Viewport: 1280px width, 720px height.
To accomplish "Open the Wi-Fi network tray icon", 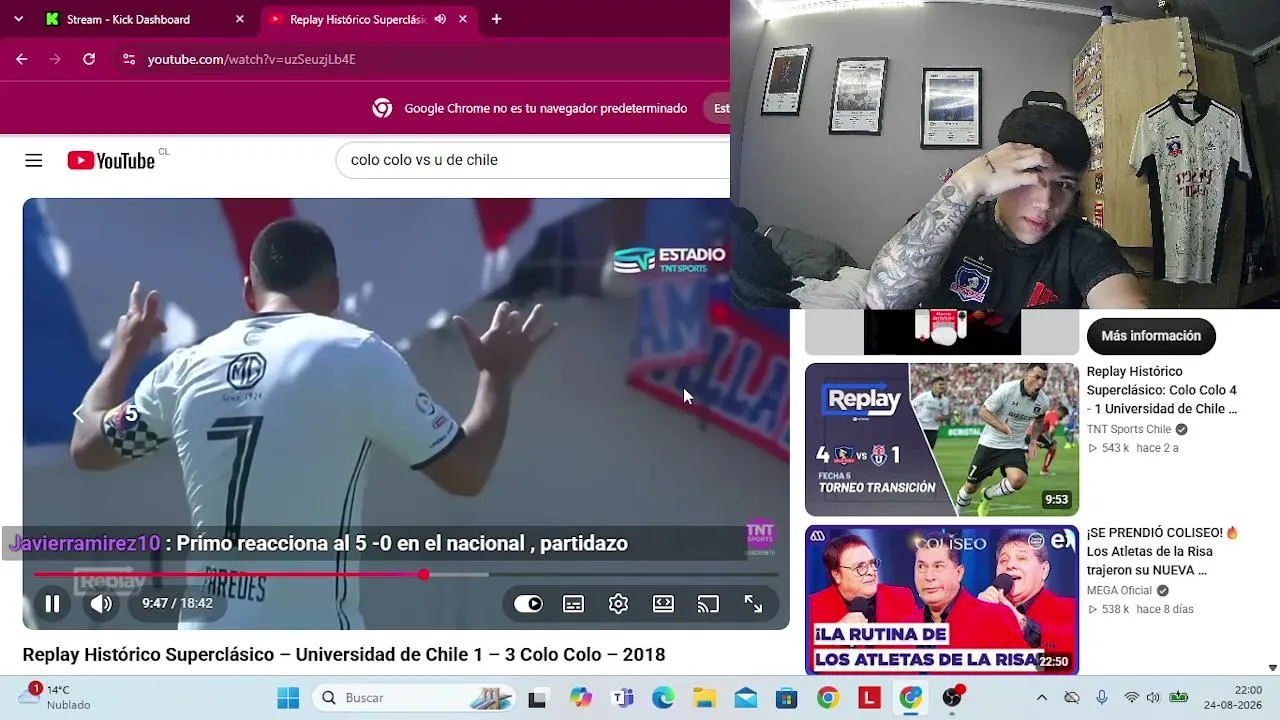I will pos(1132,698).
